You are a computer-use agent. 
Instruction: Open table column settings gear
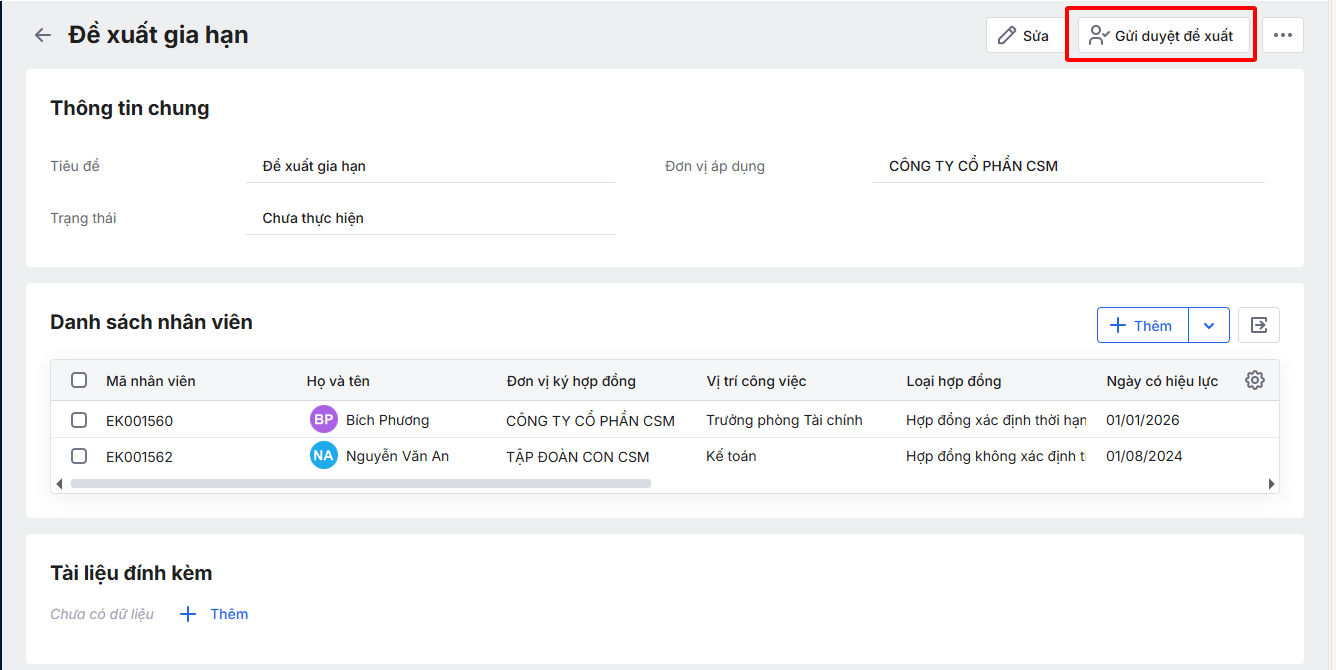pos(1255,380)
